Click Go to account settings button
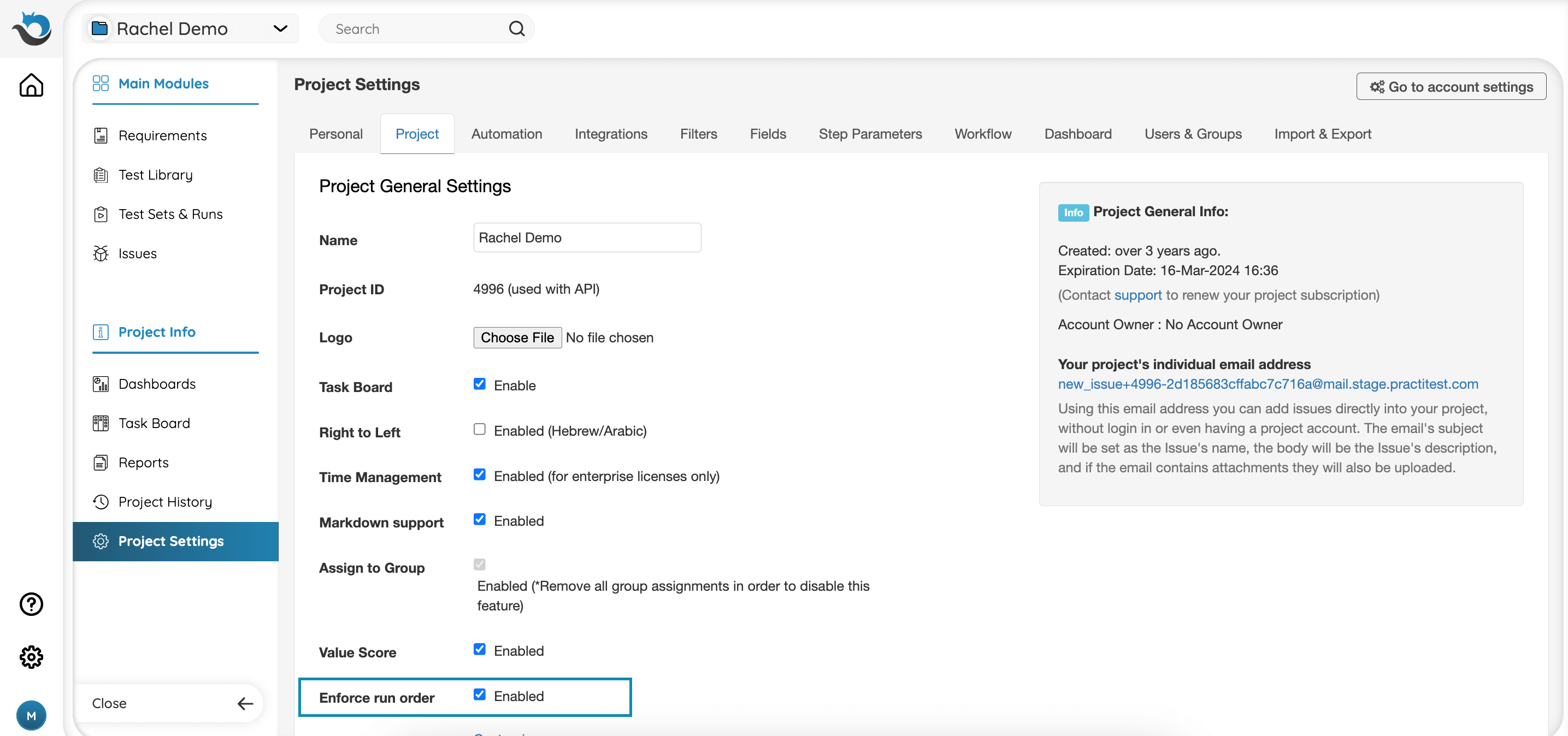 [x=1451, y=86]
